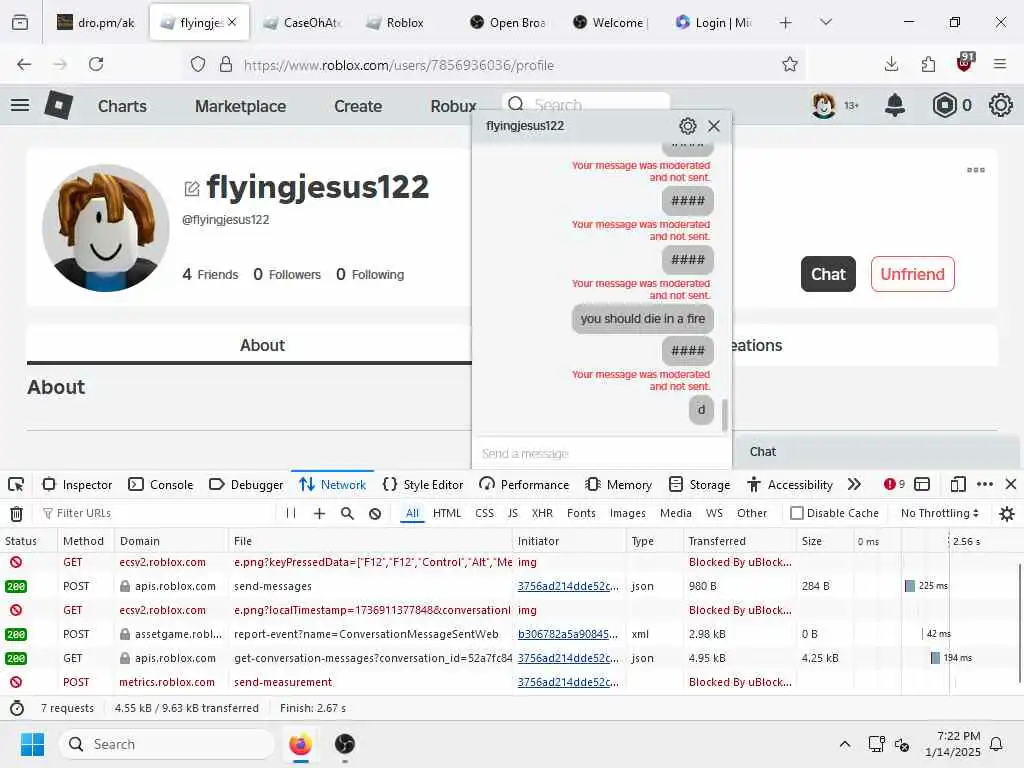Filter requests by Images type
The width and height of the screenshot is (1024, 768).
pyautogui.click(x=628, y=513)
